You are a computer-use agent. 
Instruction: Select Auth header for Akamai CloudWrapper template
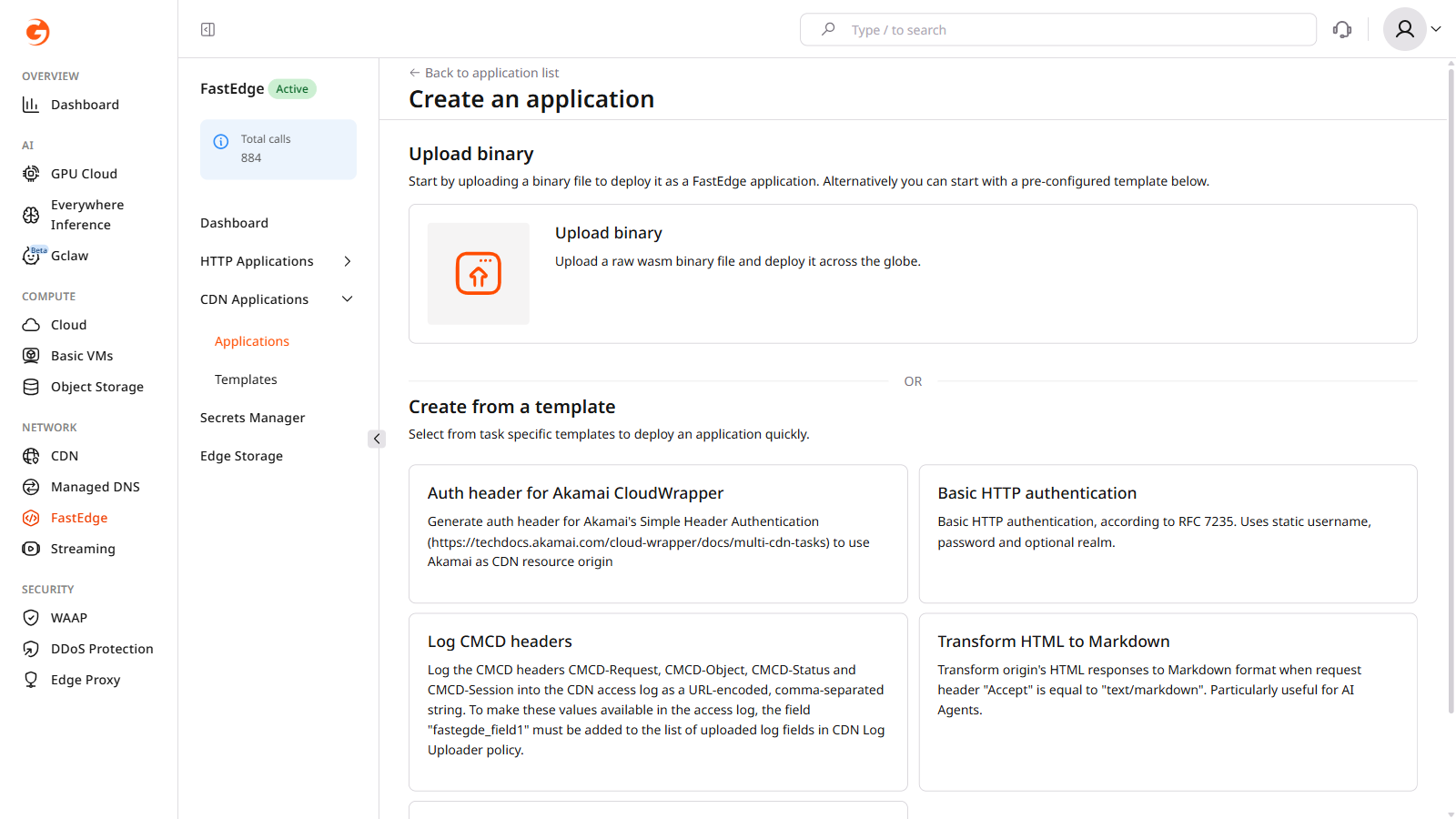coord(658,534)
